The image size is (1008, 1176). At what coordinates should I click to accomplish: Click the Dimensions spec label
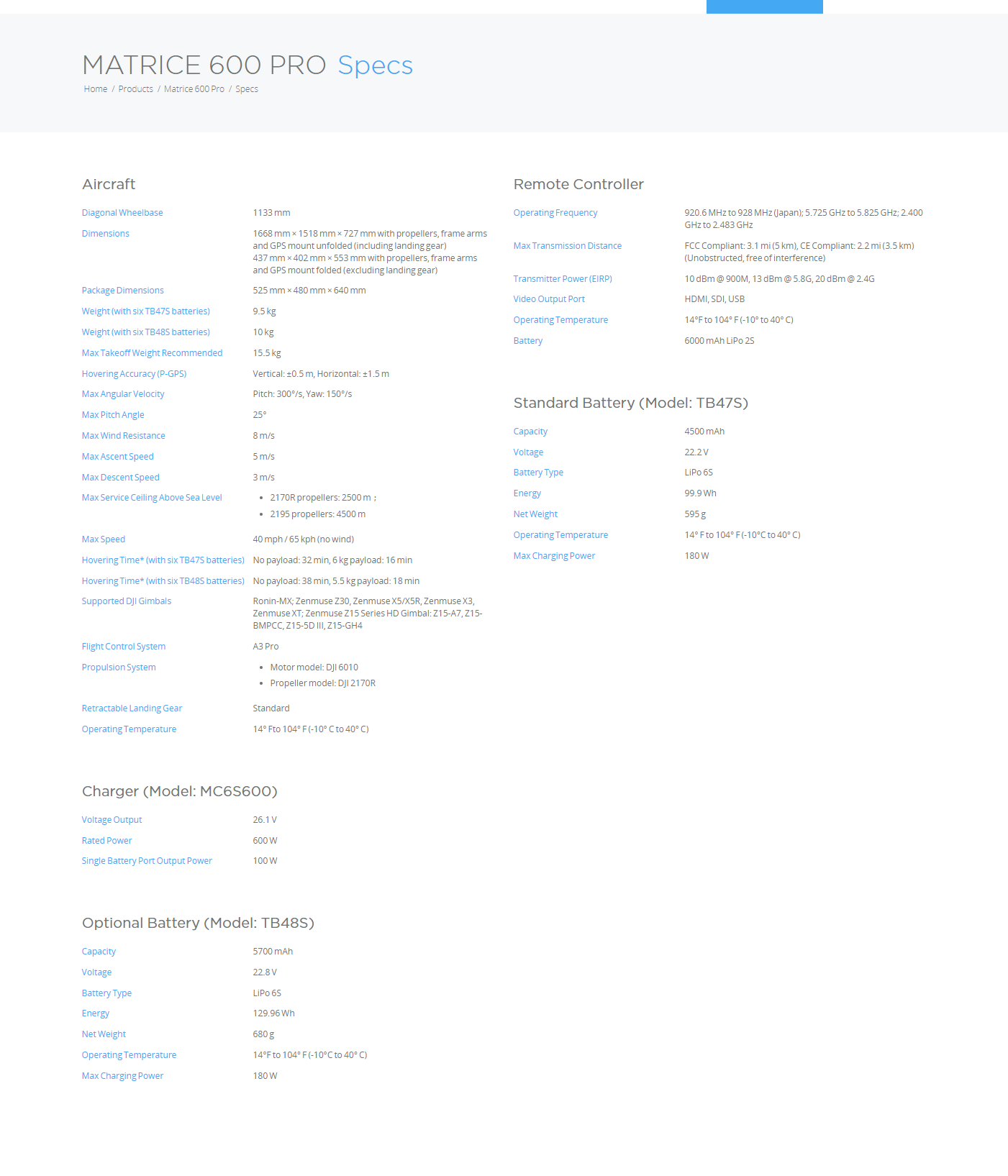[x=106, y=234]
